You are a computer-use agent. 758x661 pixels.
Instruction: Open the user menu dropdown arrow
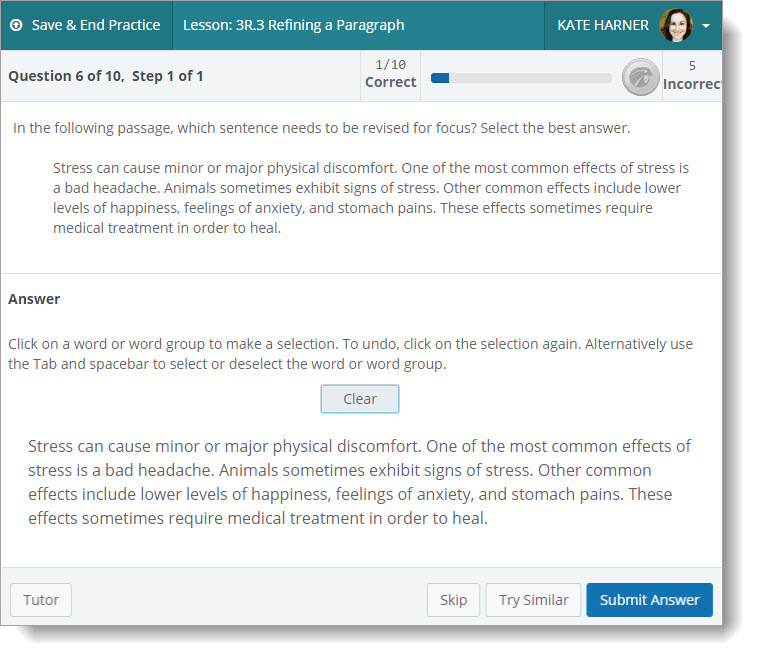706,26
